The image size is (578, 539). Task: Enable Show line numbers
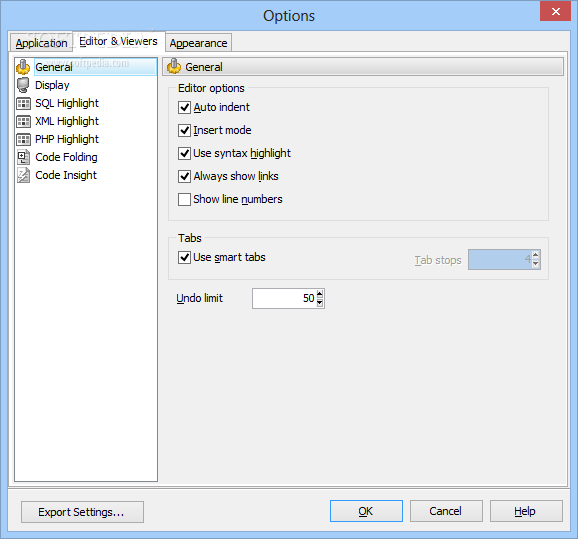pyautogui.click(x=184, y=199)
